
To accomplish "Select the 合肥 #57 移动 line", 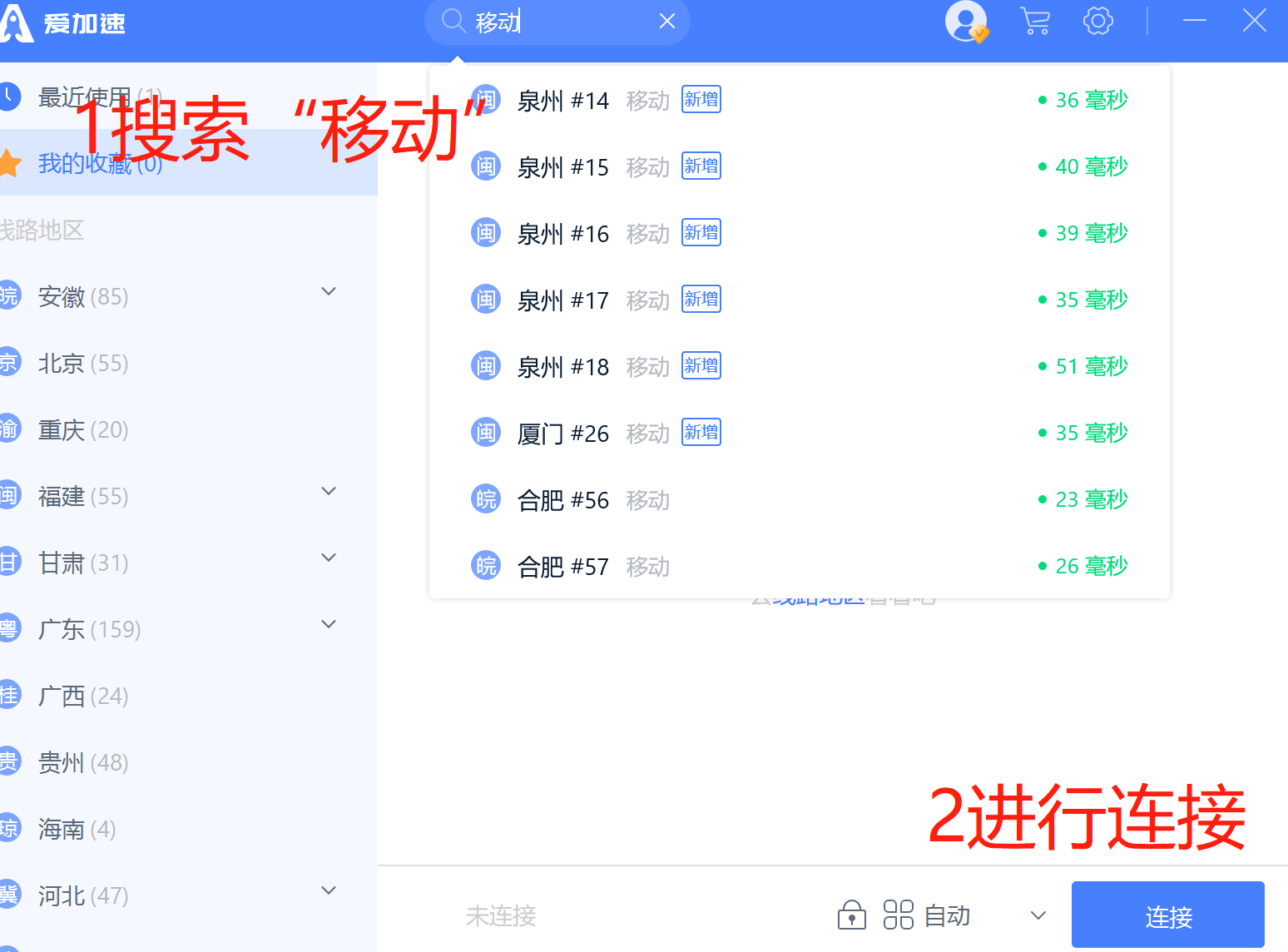I will tap(799, 566).
